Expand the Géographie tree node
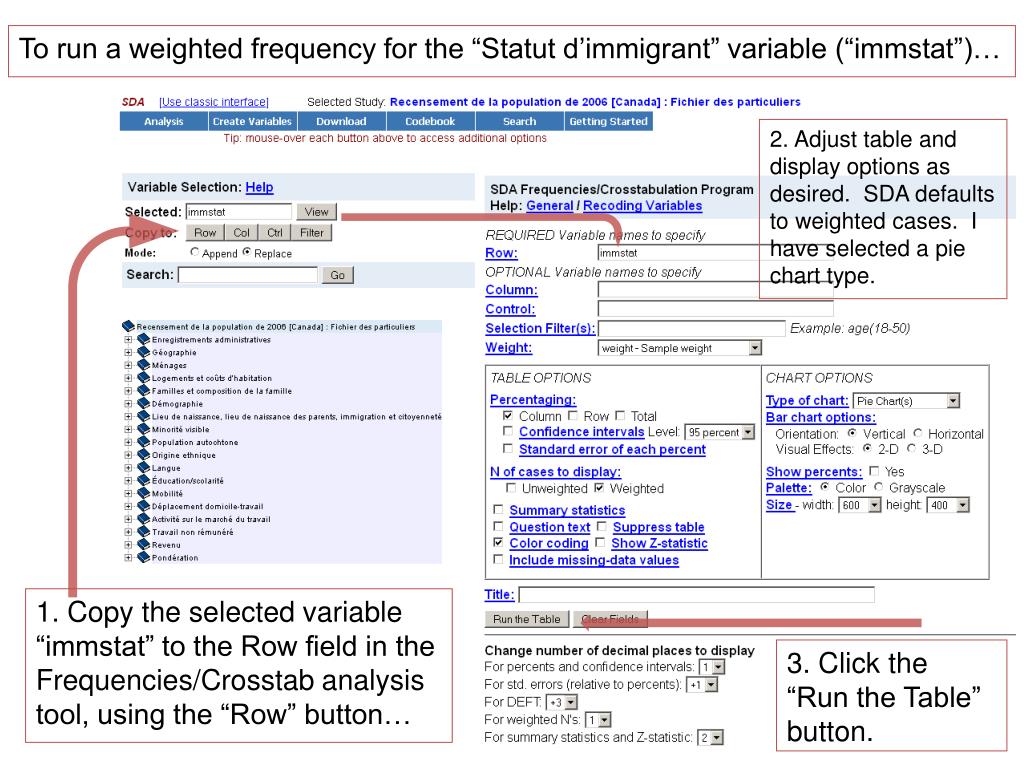 [x=128, y=353]
